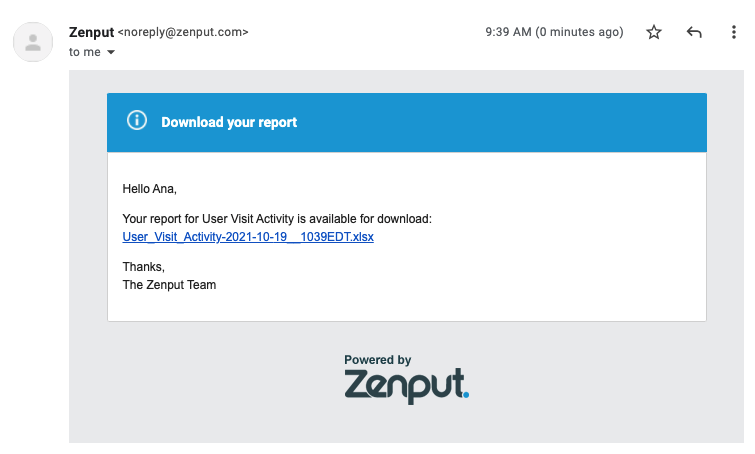Click 'The Zenput Team' signature text
Screen dimensions: 755x454
[169, 285]
